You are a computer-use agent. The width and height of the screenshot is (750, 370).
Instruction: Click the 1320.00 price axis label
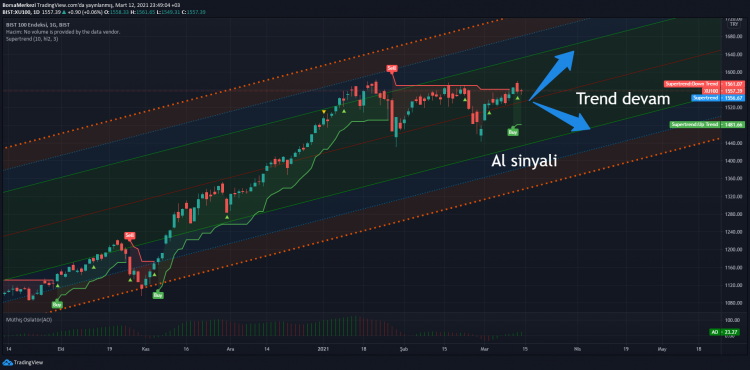(x=733, y=196)
